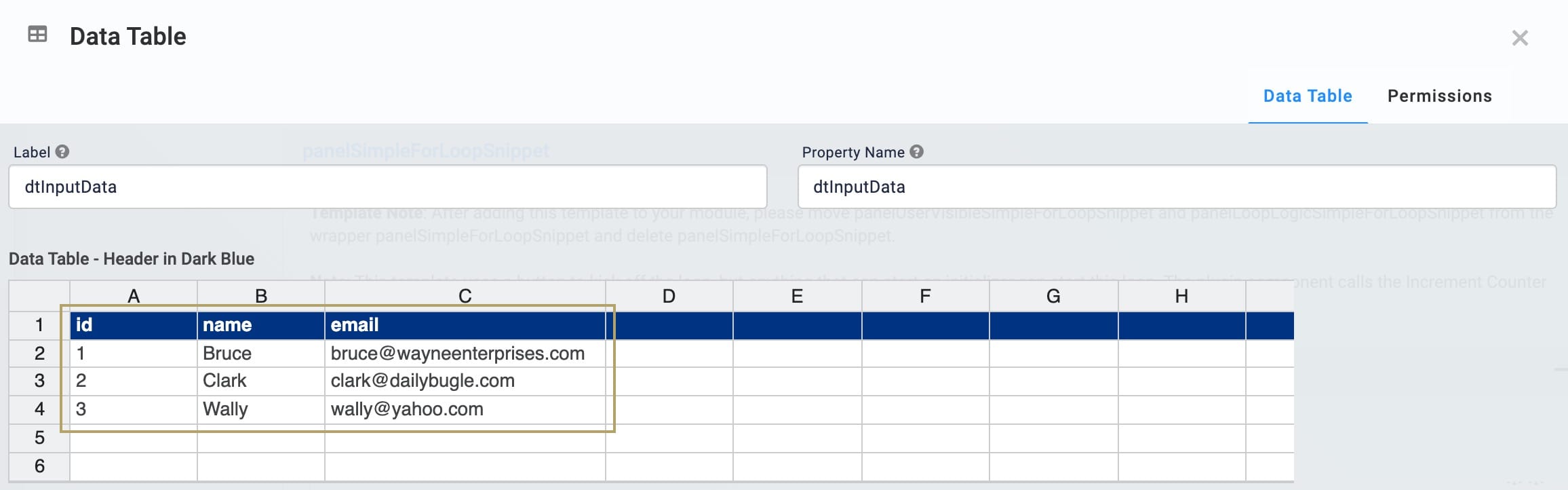Image resolution: width=1568 pixels, height=490 pixels.
Task: Click the name header cell
Action: [261, 325]
